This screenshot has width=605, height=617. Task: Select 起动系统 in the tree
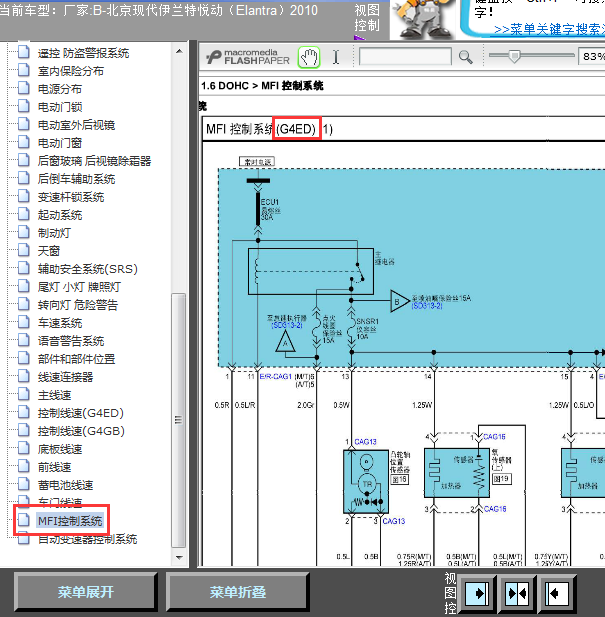click(x=60, y=215)
